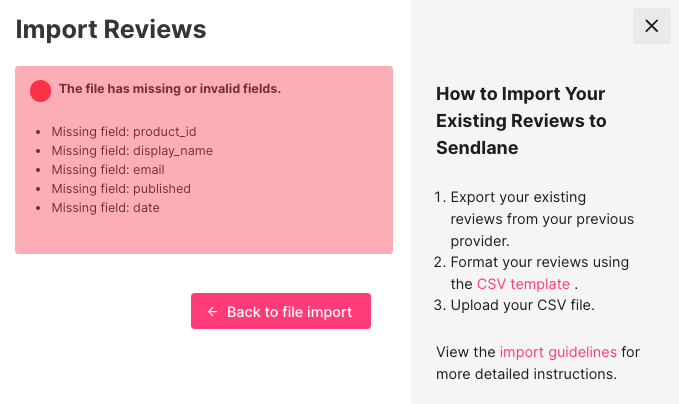Select the missing published field error

coord(121,189)
